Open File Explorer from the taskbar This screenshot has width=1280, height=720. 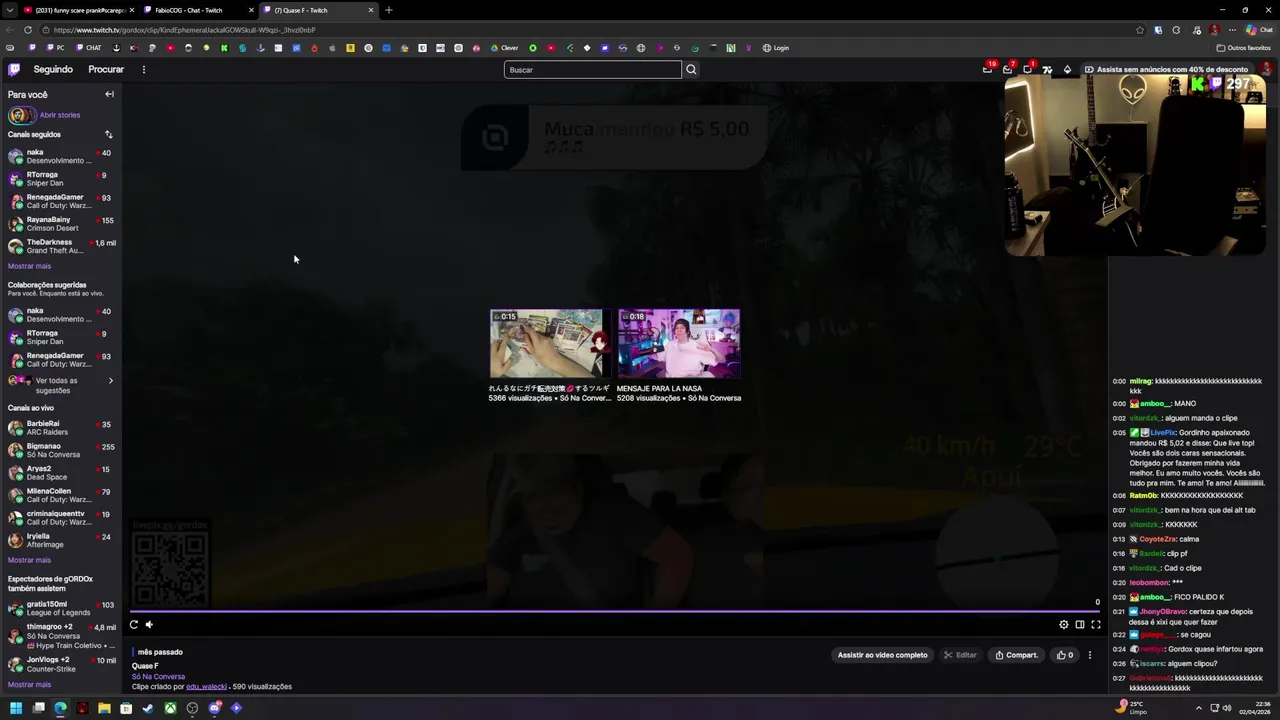pos(104,708)
